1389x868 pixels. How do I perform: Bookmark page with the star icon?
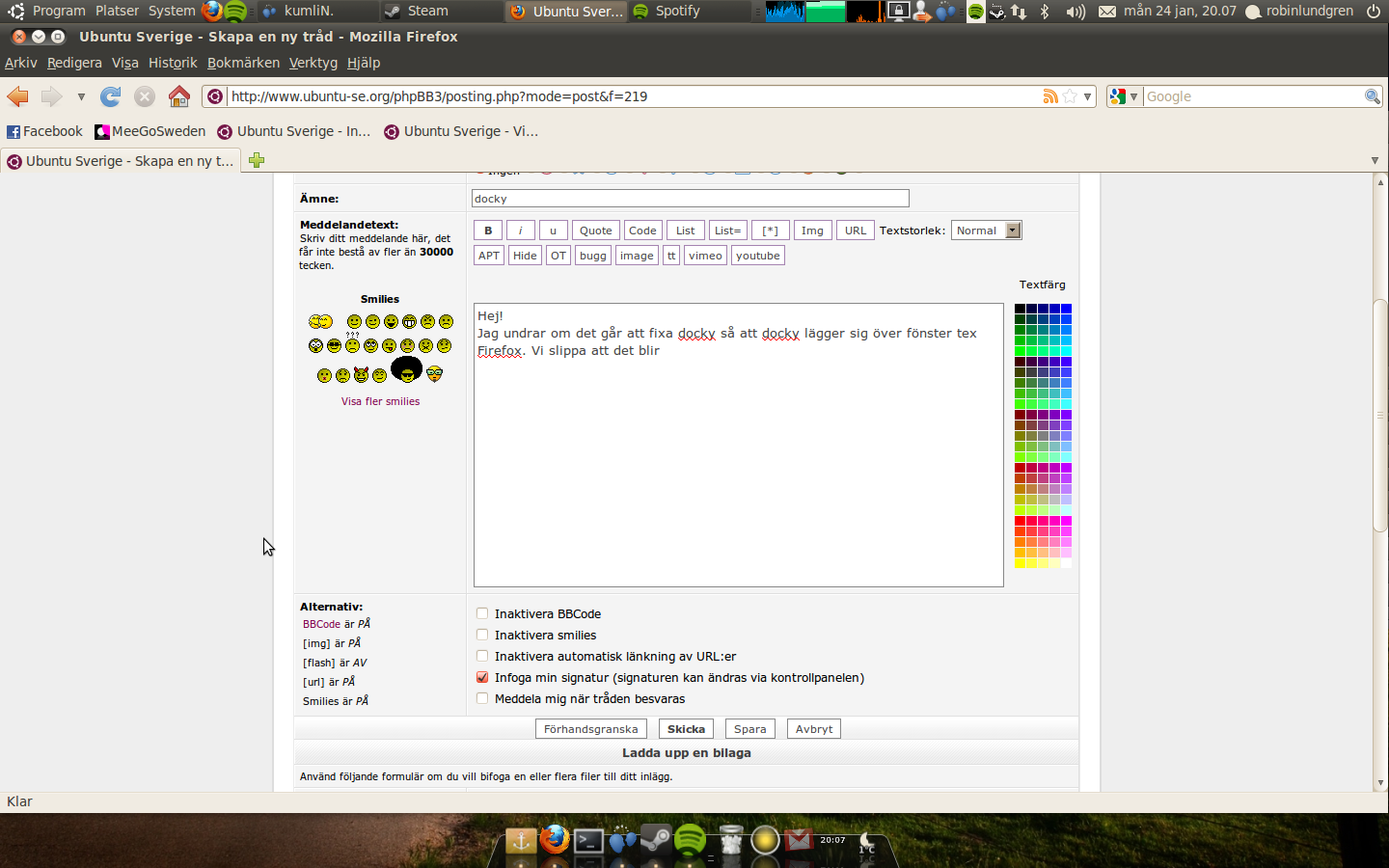pyautogui.click(x=1070, y=96)
